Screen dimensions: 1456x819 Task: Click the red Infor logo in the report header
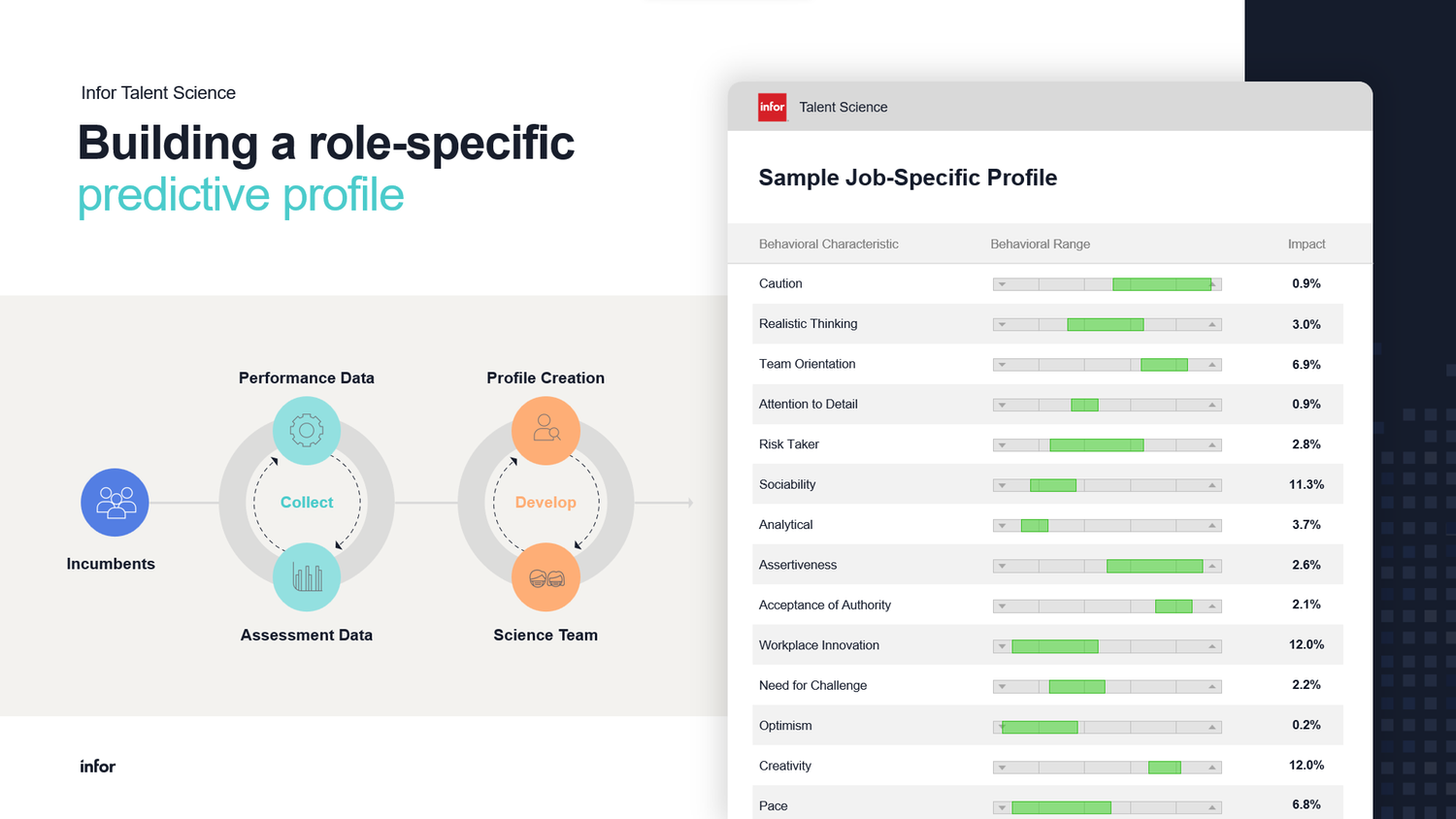pos(772,107)
